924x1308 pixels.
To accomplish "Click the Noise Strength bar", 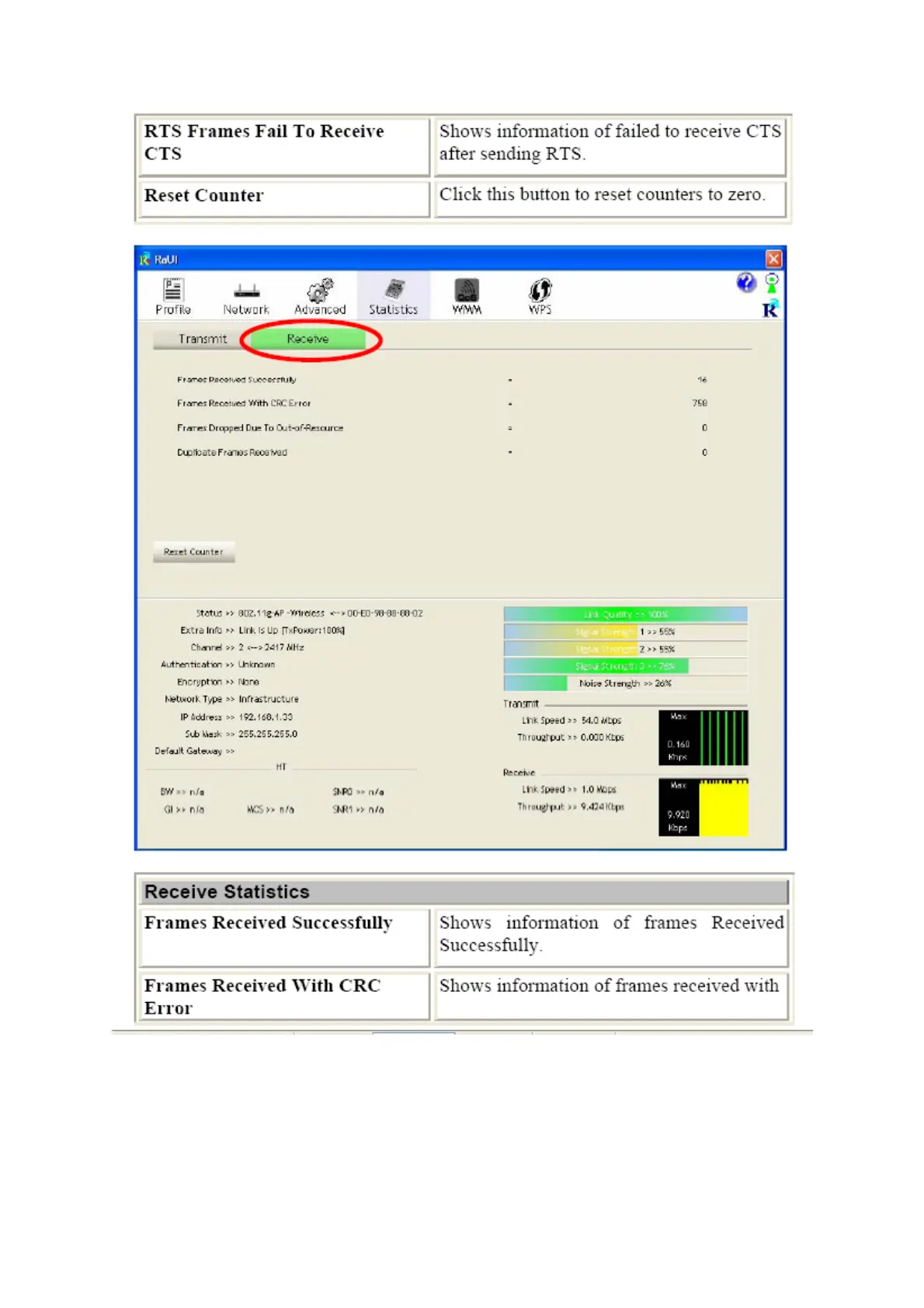I will coord(625,684).
